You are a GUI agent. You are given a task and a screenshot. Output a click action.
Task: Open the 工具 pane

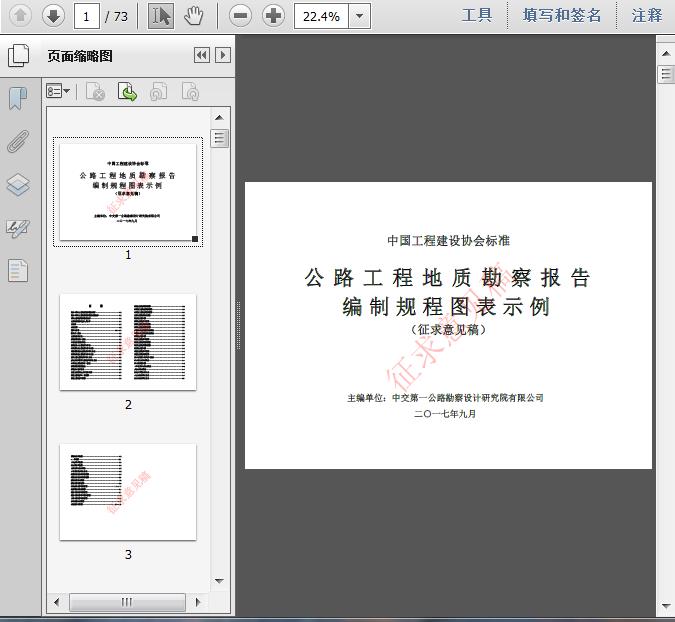(477, 15)
